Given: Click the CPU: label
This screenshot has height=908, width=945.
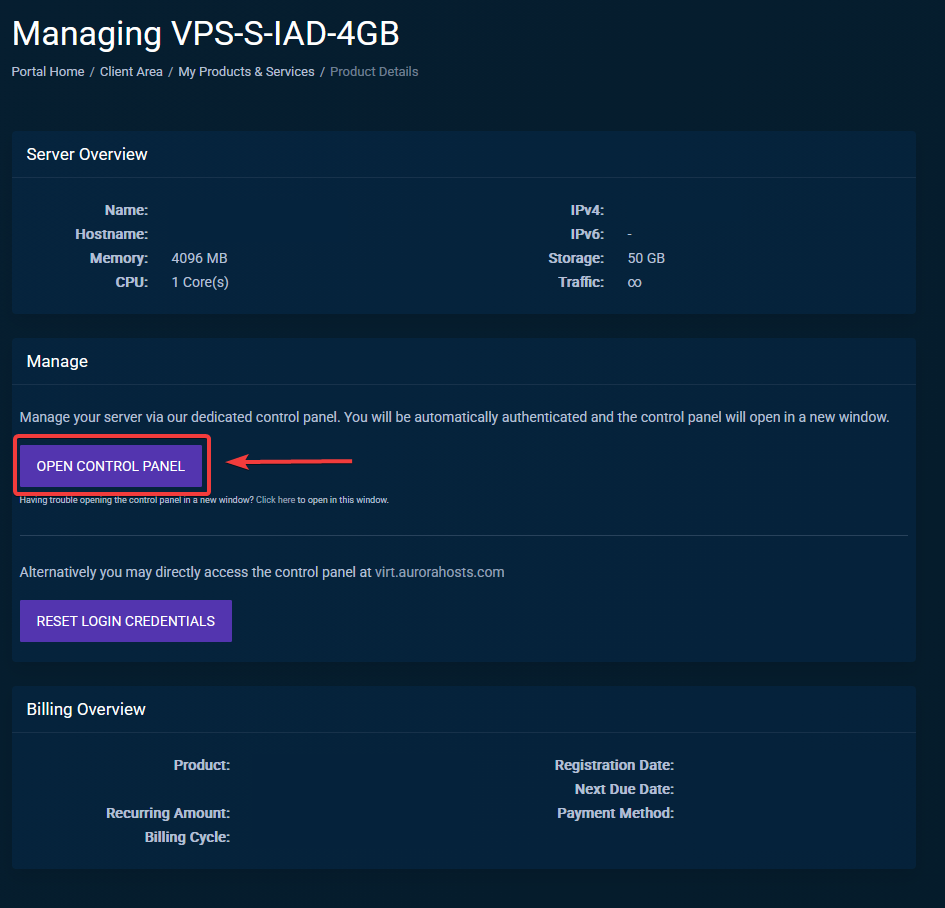Looking at the screenshot, I should [131, 282].
